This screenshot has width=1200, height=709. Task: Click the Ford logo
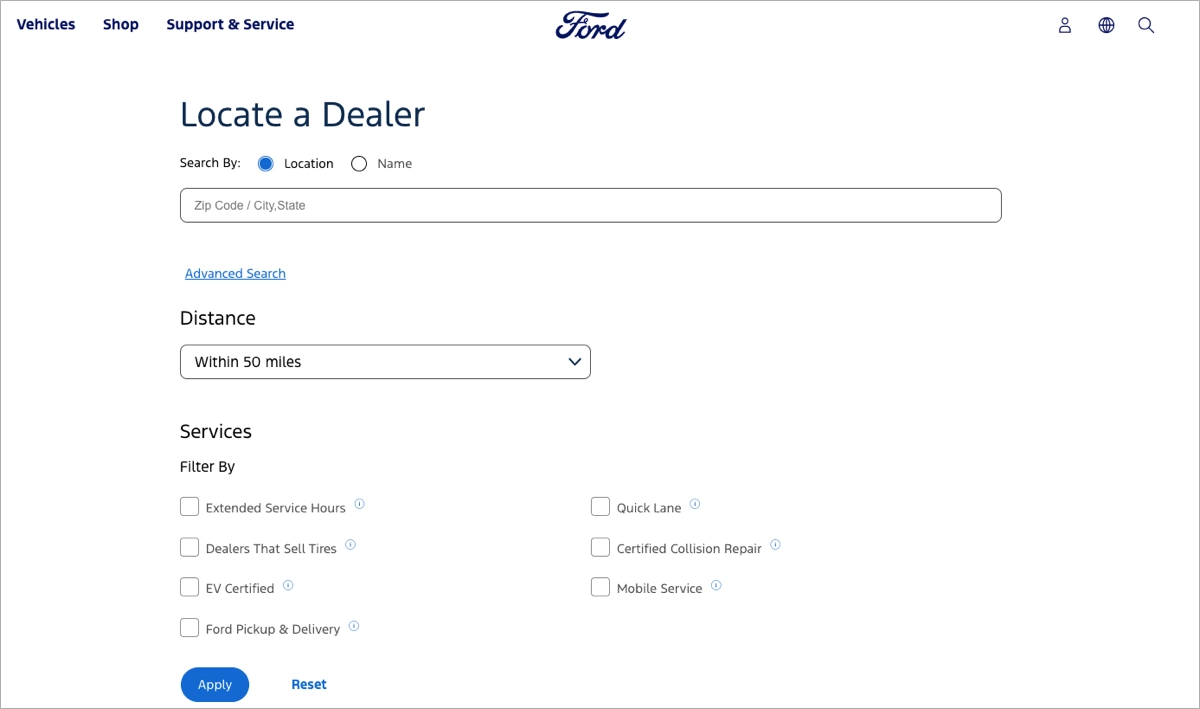click(590, 25)
